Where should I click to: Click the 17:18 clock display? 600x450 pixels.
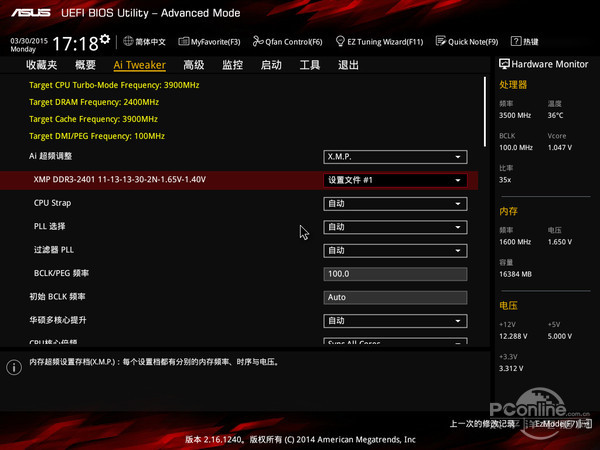click(75, 43)
